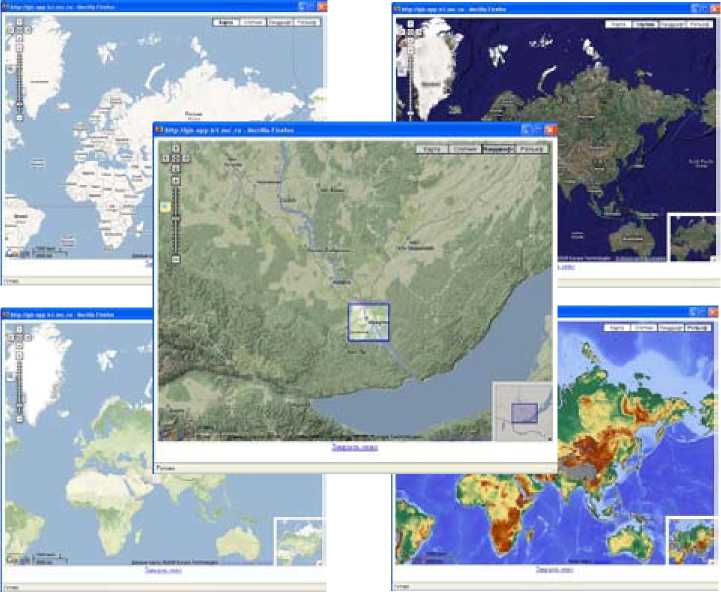Click zoom slider handle in top-left window
This screenshot has width=721, height=592.
(19, 105)
